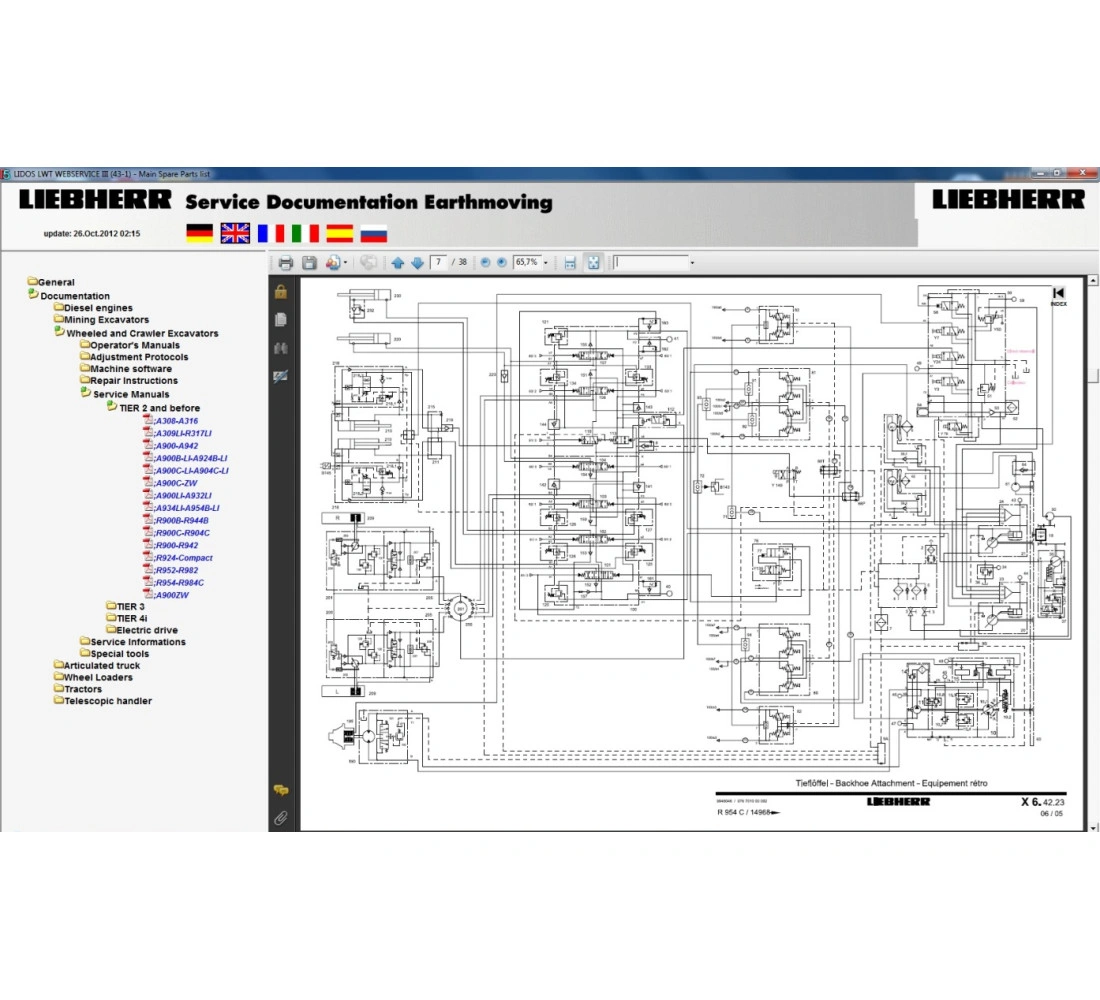
Task: Open the page thumbnails panel icon
Action: tap(281, 320)
